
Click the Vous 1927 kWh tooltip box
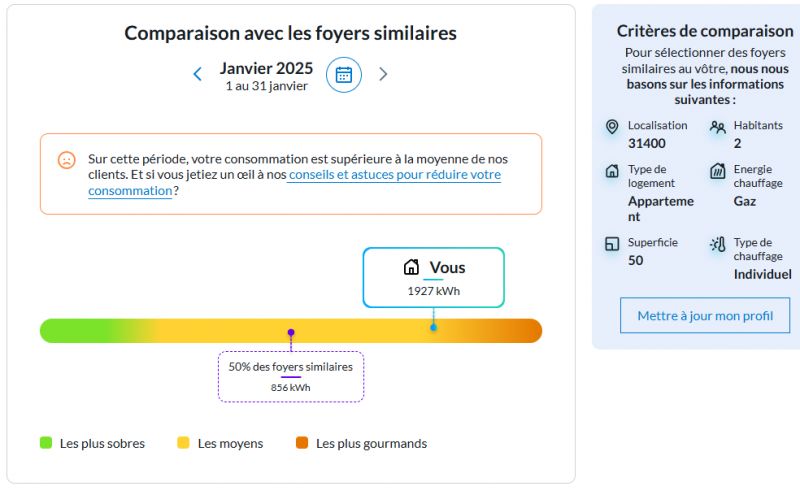pos(433,277)
